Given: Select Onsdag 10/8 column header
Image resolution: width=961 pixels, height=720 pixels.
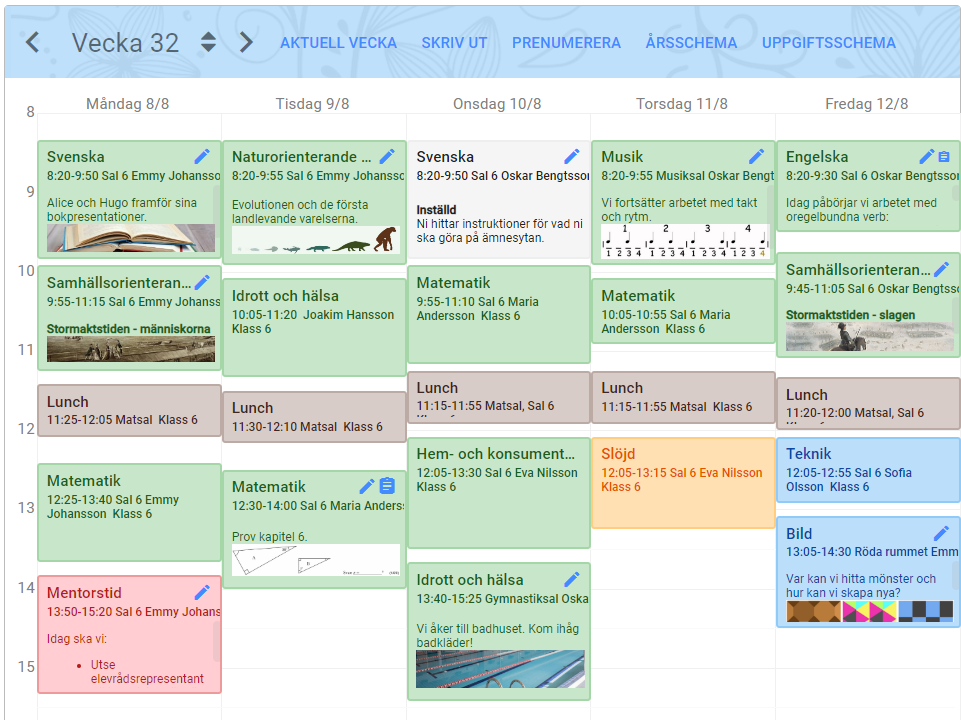Looking at the screenshot, I should (497, 104).
